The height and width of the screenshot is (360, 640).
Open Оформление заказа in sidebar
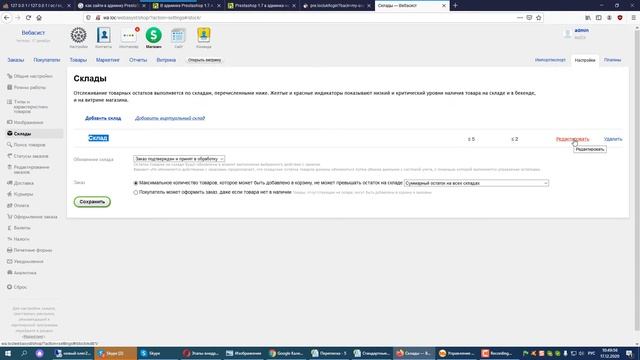click(x=36, y=217)
